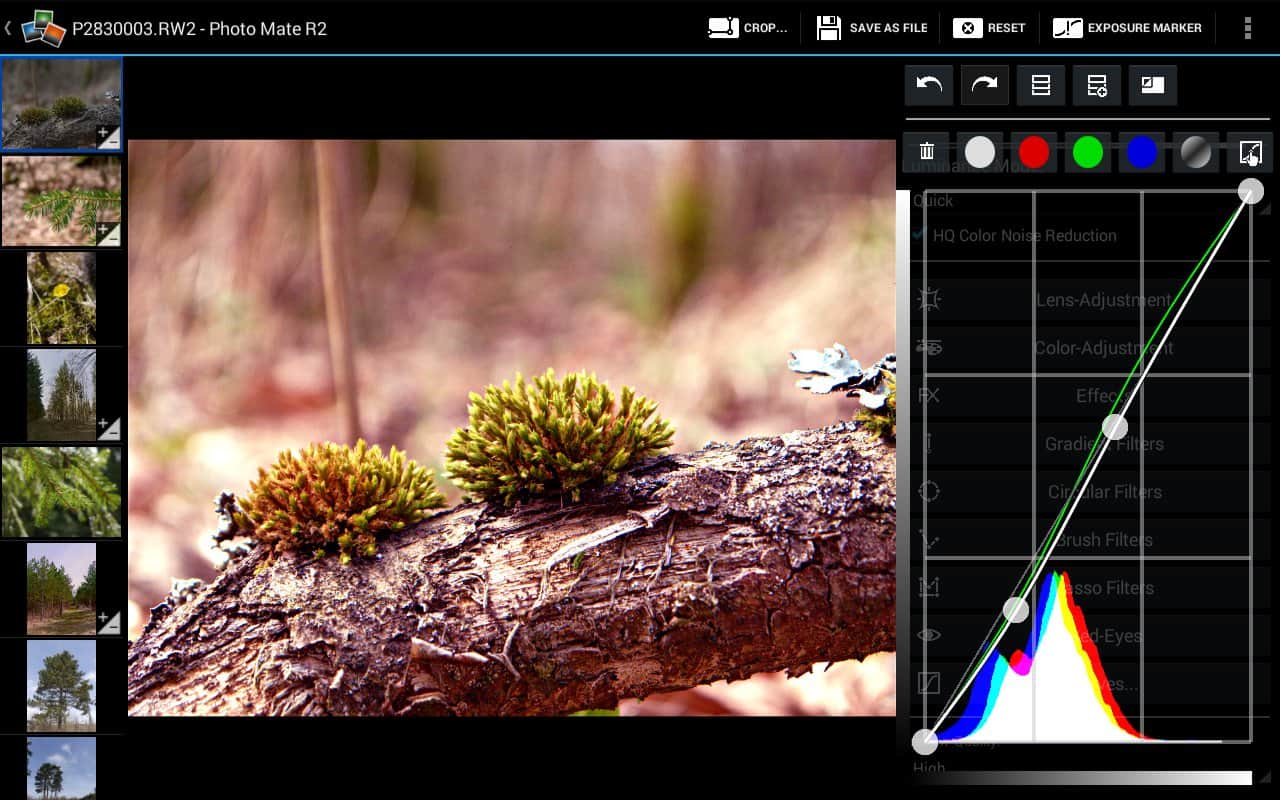The width and height of the screenshot is (1280, 800).
Task: Click the redo arrow button
Action: coord(985,86)
